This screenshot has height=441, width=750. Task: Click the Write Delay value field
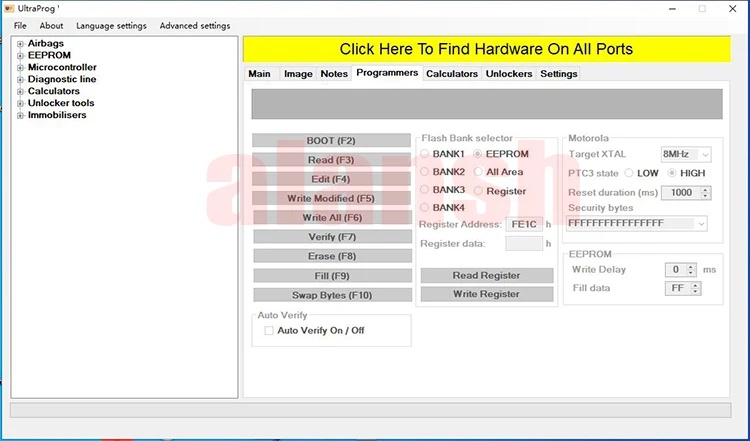(x=676, y=270)
